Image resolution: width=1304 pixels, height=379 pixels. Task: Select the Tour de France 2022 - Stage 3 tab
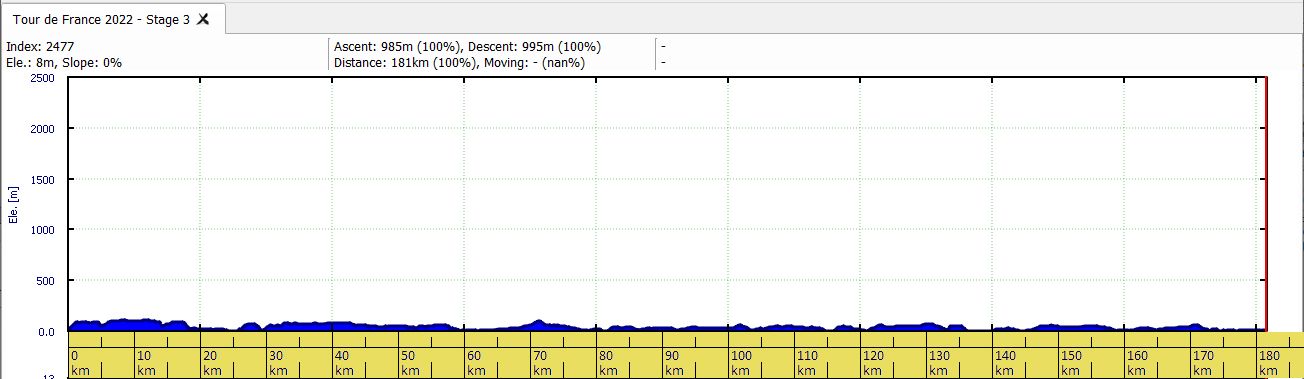click(x=112, y=19)
